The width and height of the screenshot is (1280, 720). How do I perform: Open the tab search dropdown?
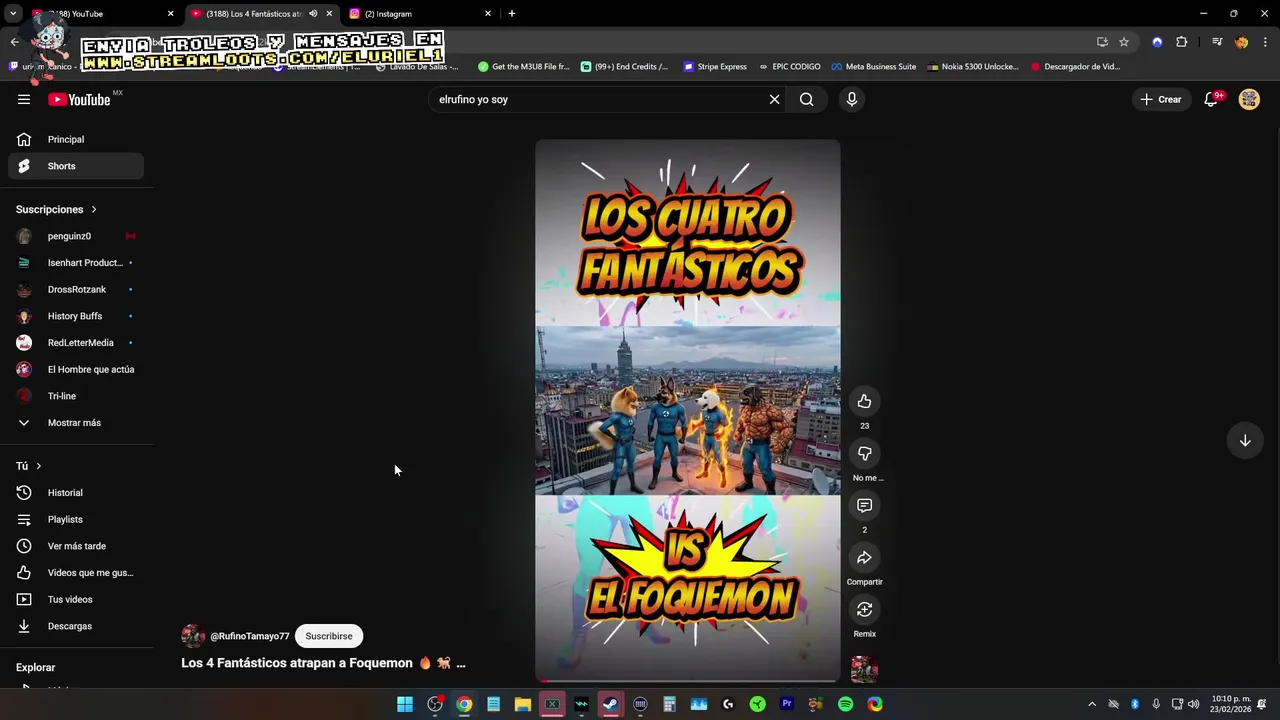(13, 13)
